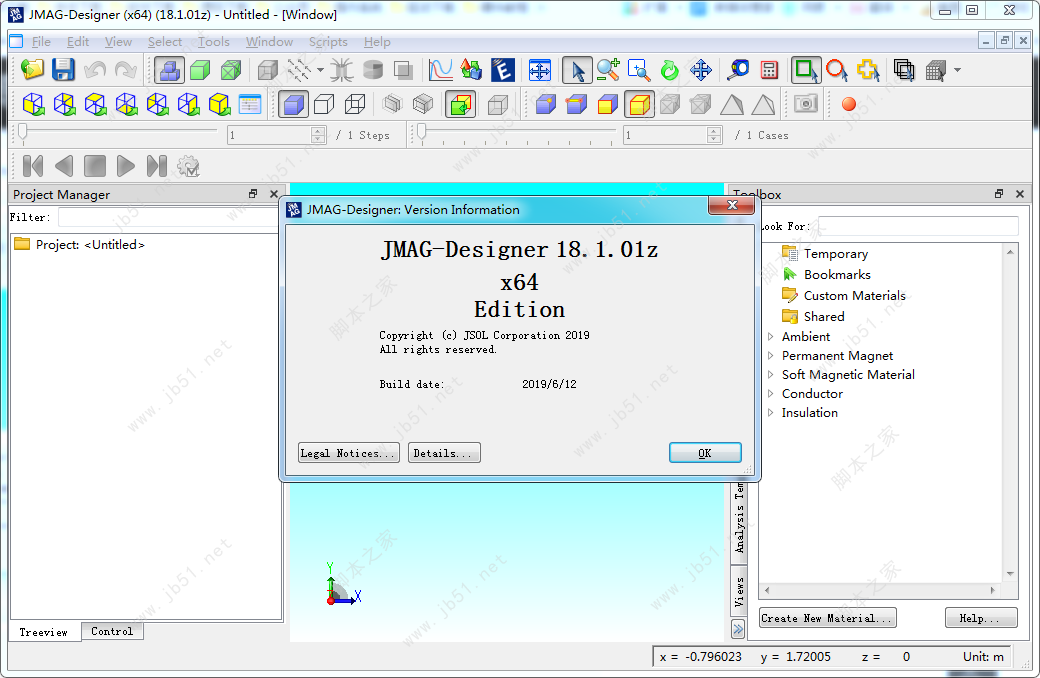Select the red circle selection tool
The image size is (1040, 678).
click(x=837, y=70)
